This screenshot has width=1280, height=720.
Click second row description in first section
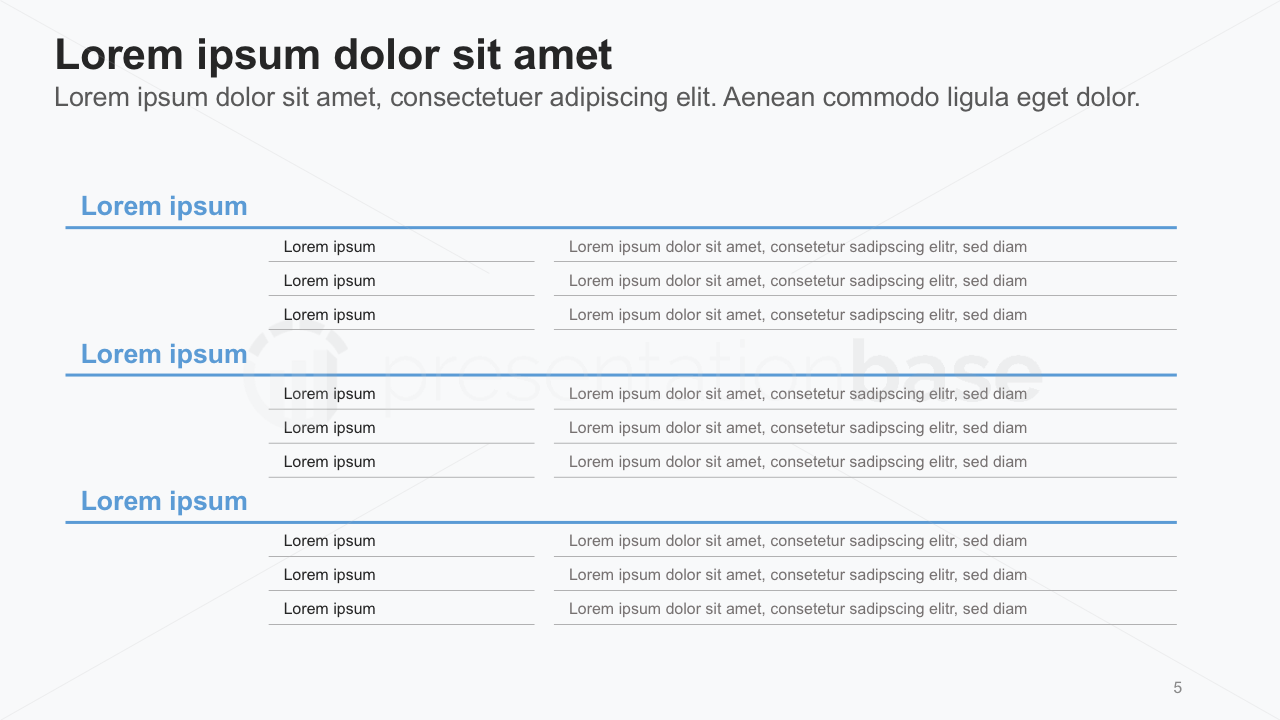click(797, 281)
